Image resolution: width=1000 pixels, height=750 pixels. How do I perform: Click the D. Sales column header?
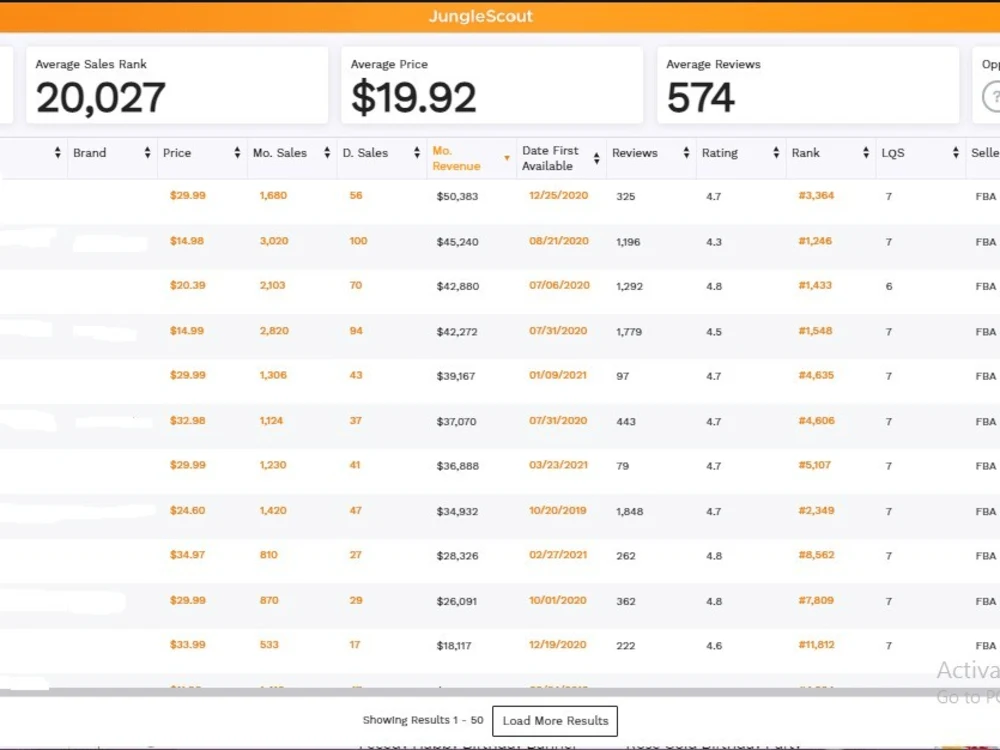[x=365, y=153]
